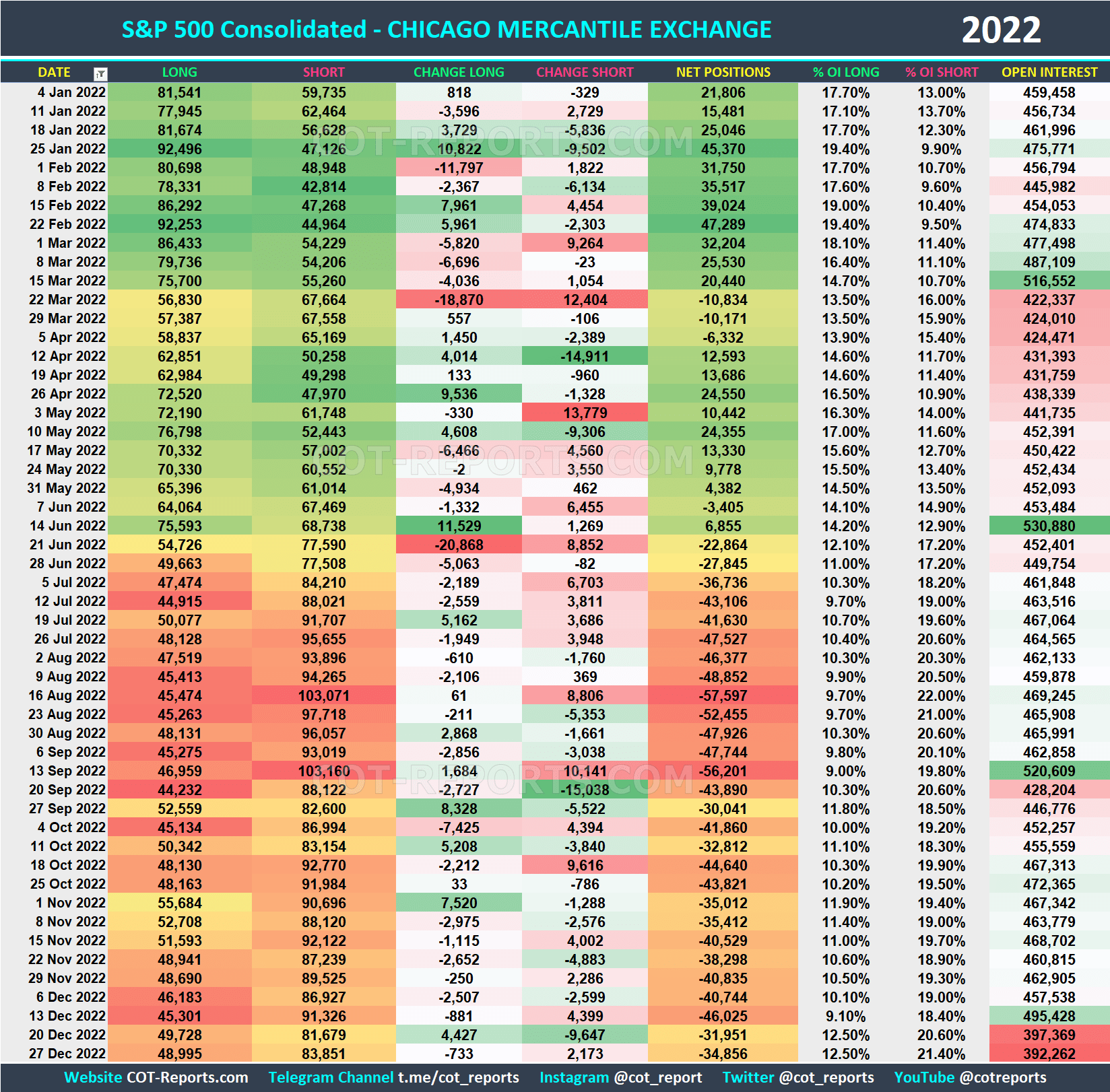This screenshot has height=1092, width=1110.
Task: Click the 530,880 open interest cell
Action: [x=1049, y=526]
